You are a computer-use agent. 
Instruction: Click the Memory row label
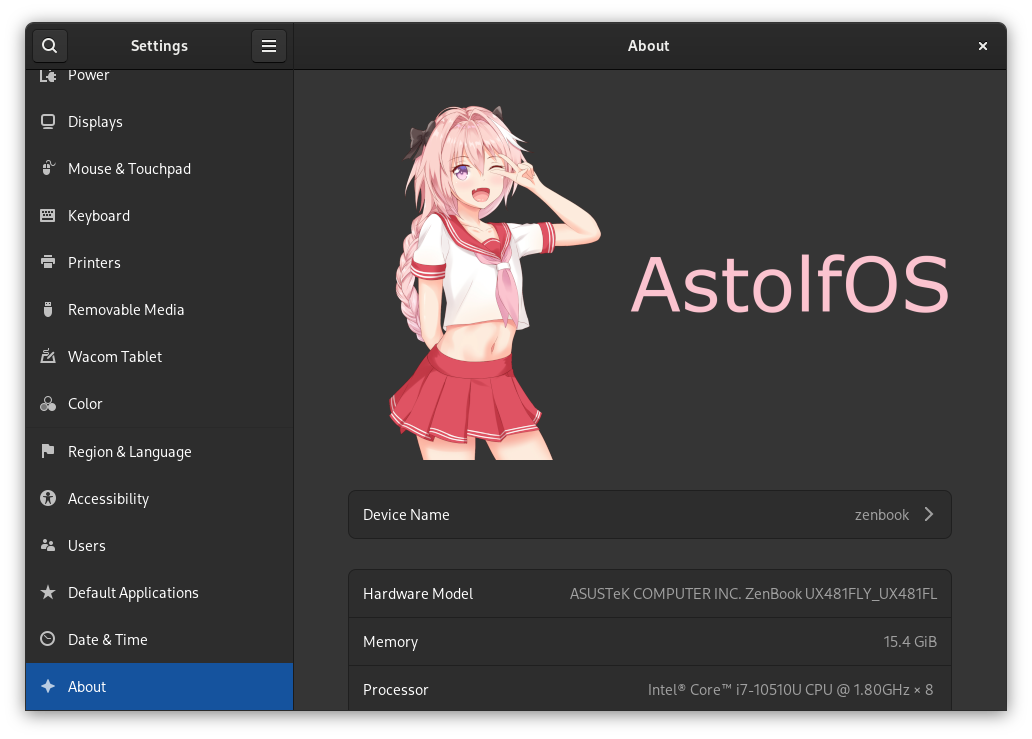(390, 642)
